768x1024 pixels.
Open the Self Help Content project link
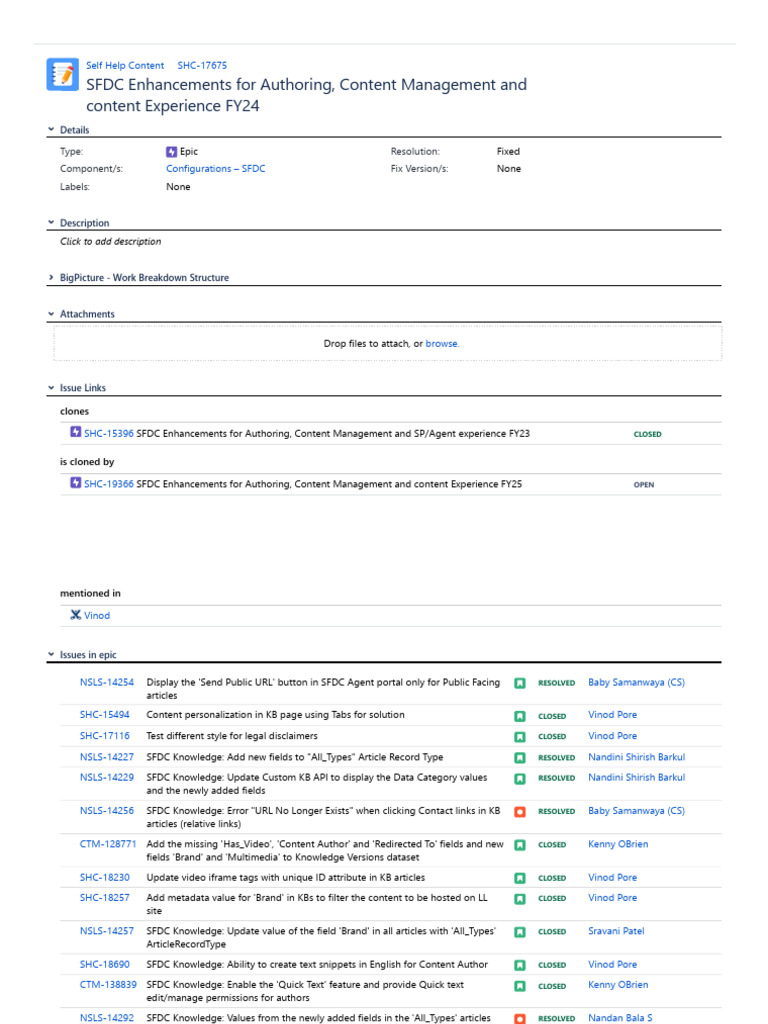point(125,65)
